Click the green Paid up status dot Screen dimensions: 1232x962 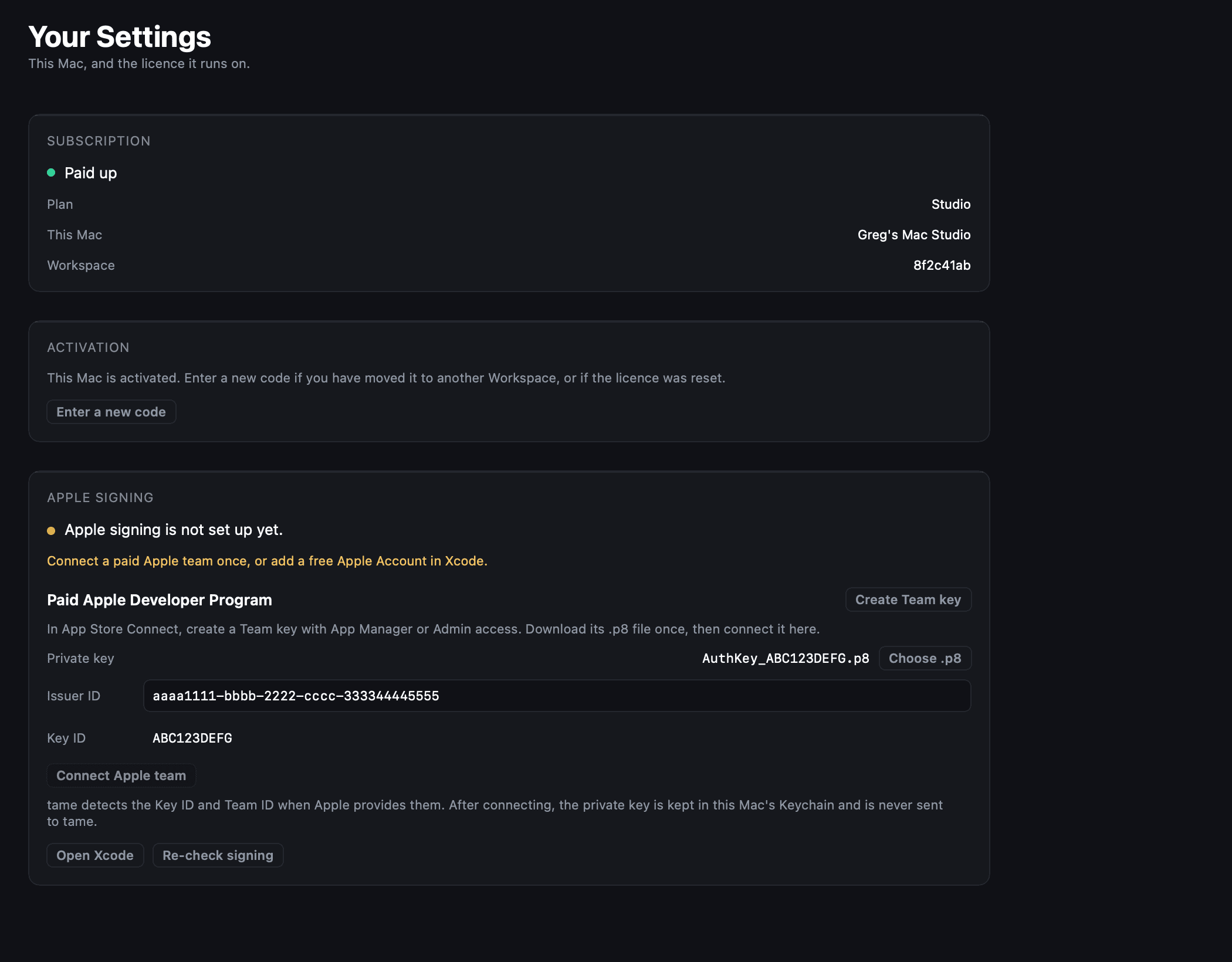coord(51,172)
